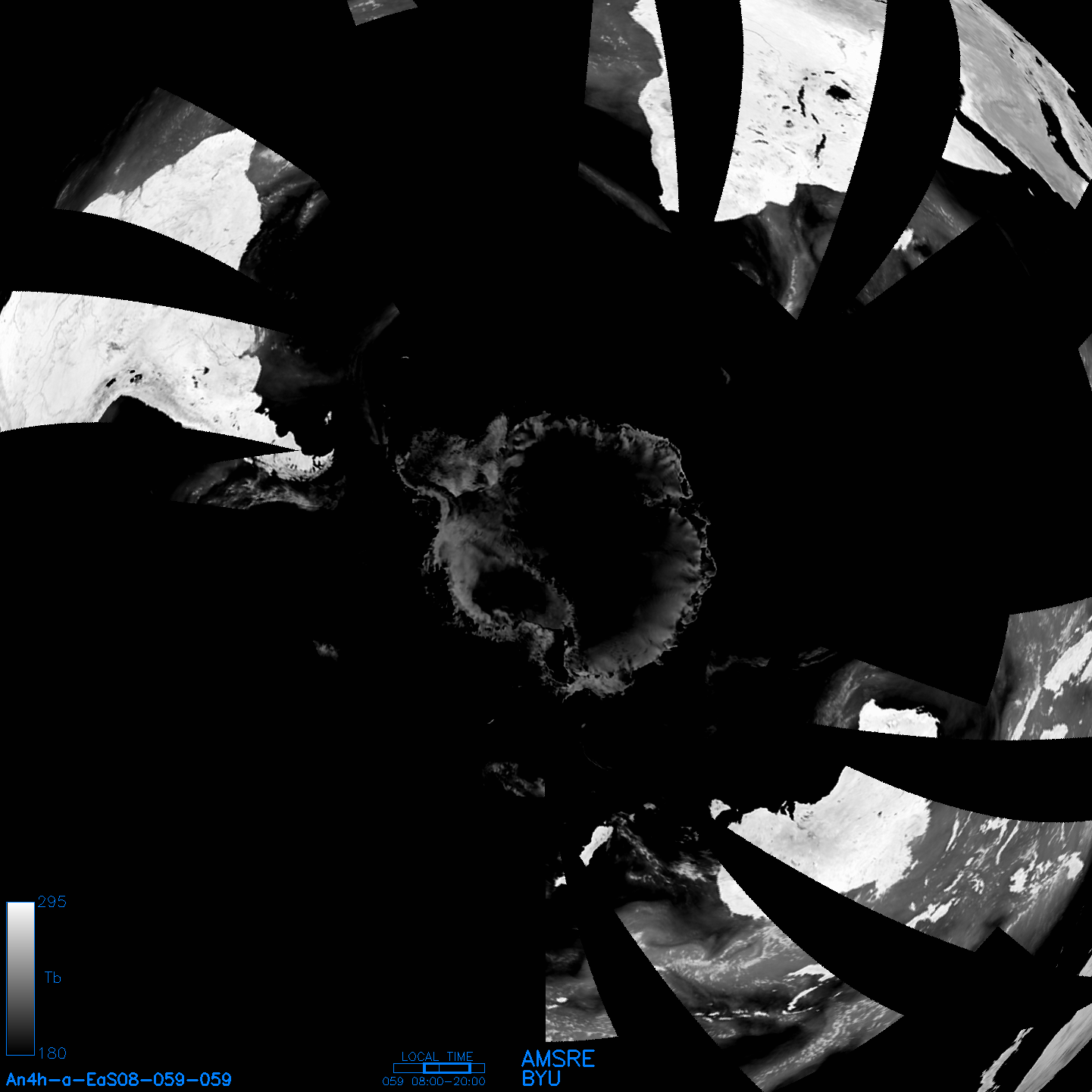Click the 180 minimum scale value

pyautogui.click(x=52, y=1053)
